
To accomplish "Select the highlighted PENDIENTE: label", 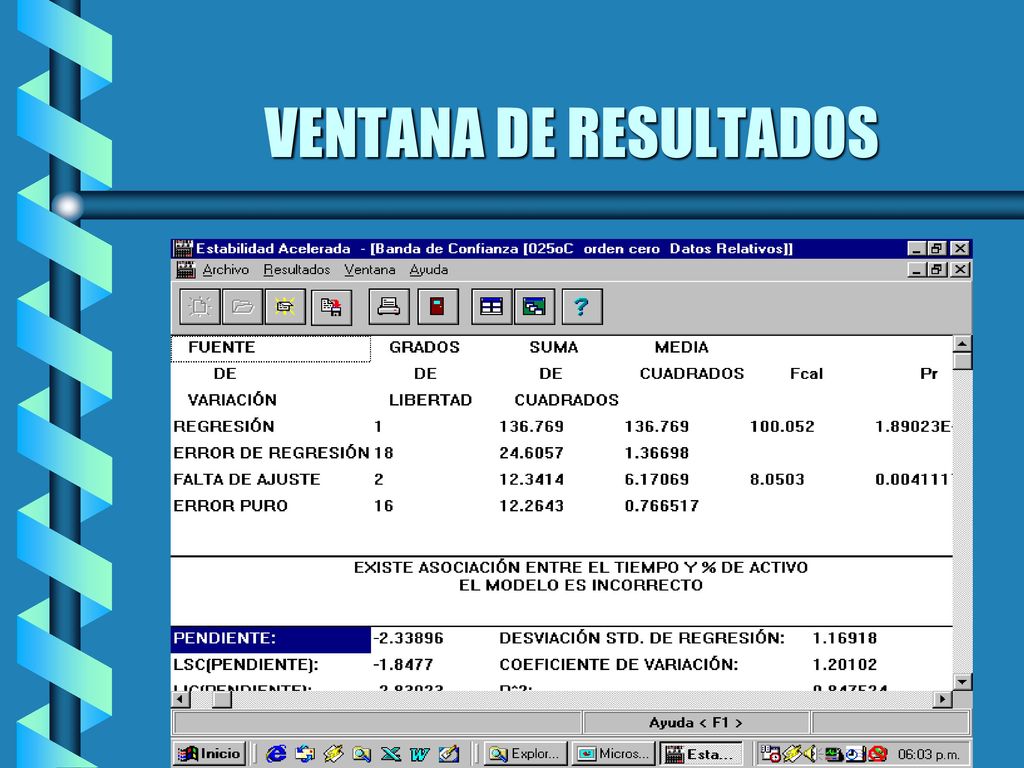I will (270, 639).
